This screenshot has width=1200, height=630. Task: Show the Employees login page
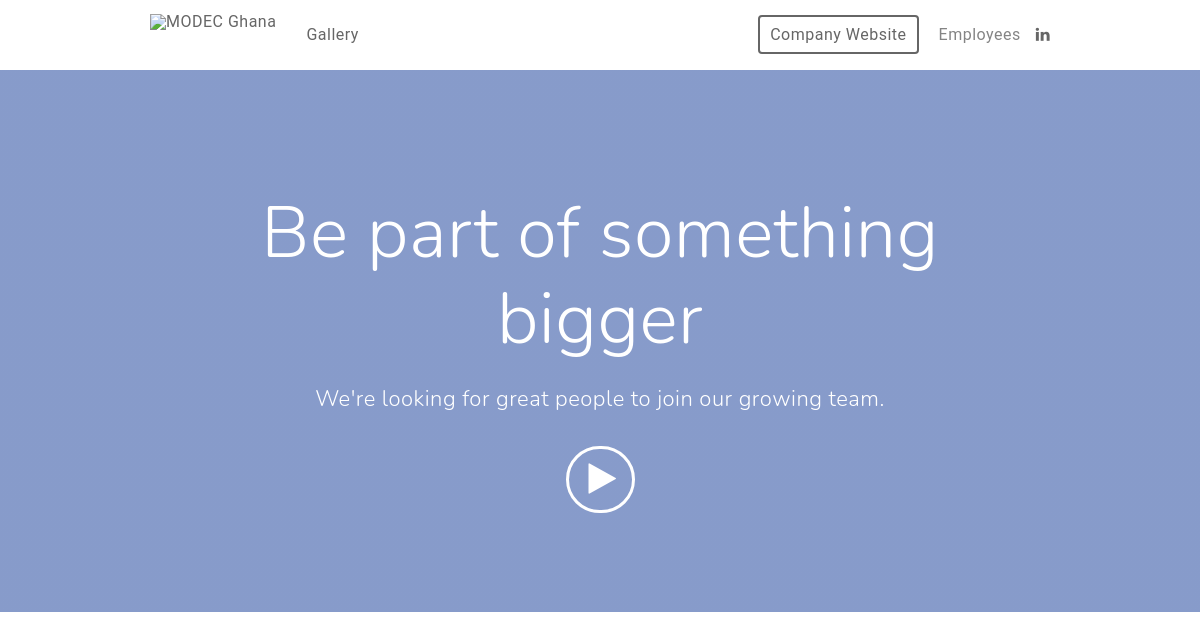(x=979, y=34)
